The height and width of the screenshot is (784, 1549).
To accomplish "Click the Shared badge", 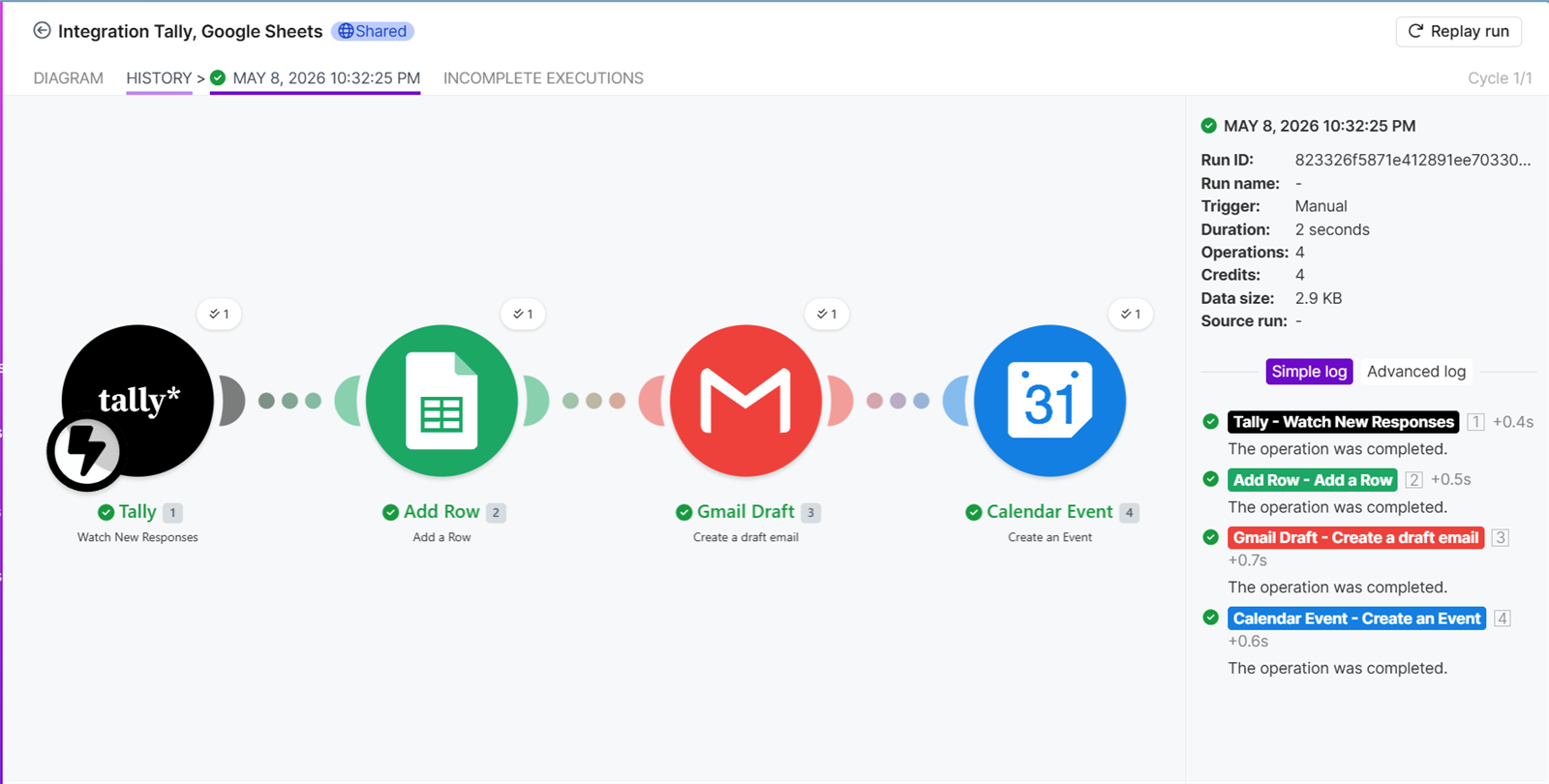I will point(373,31).
